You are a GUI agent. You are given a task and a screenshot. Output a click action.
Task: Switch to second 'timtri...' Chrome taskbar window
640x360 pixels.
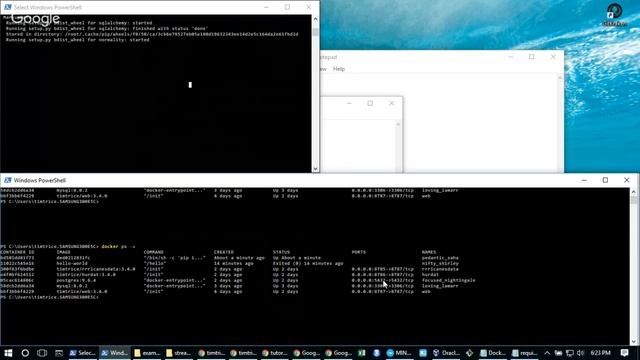[242, 353]
